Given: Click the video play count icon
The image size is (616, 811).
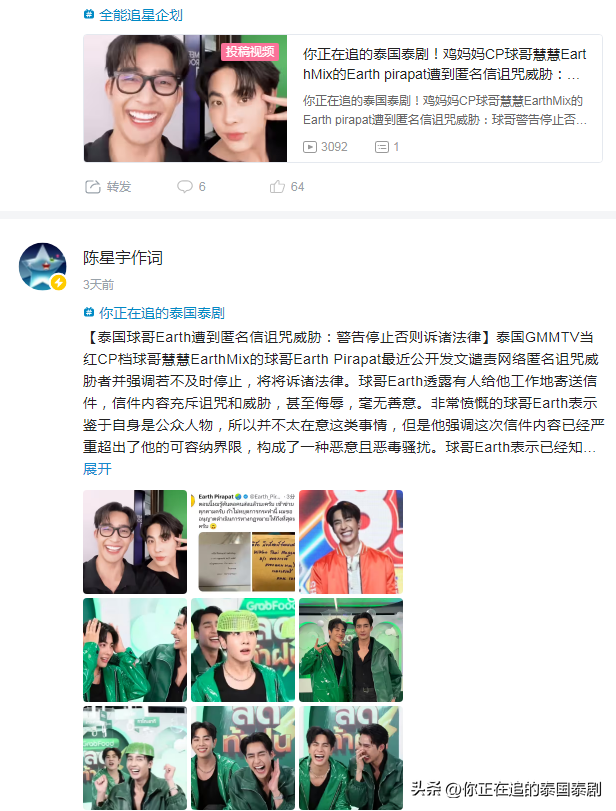Looking at the screenshot, I should click(310, 147).
